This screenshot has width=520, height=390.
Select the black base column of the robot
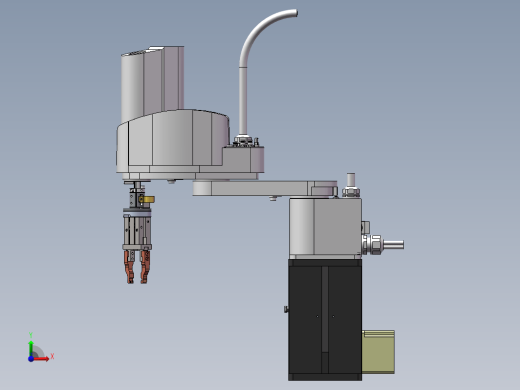[325, 320]
